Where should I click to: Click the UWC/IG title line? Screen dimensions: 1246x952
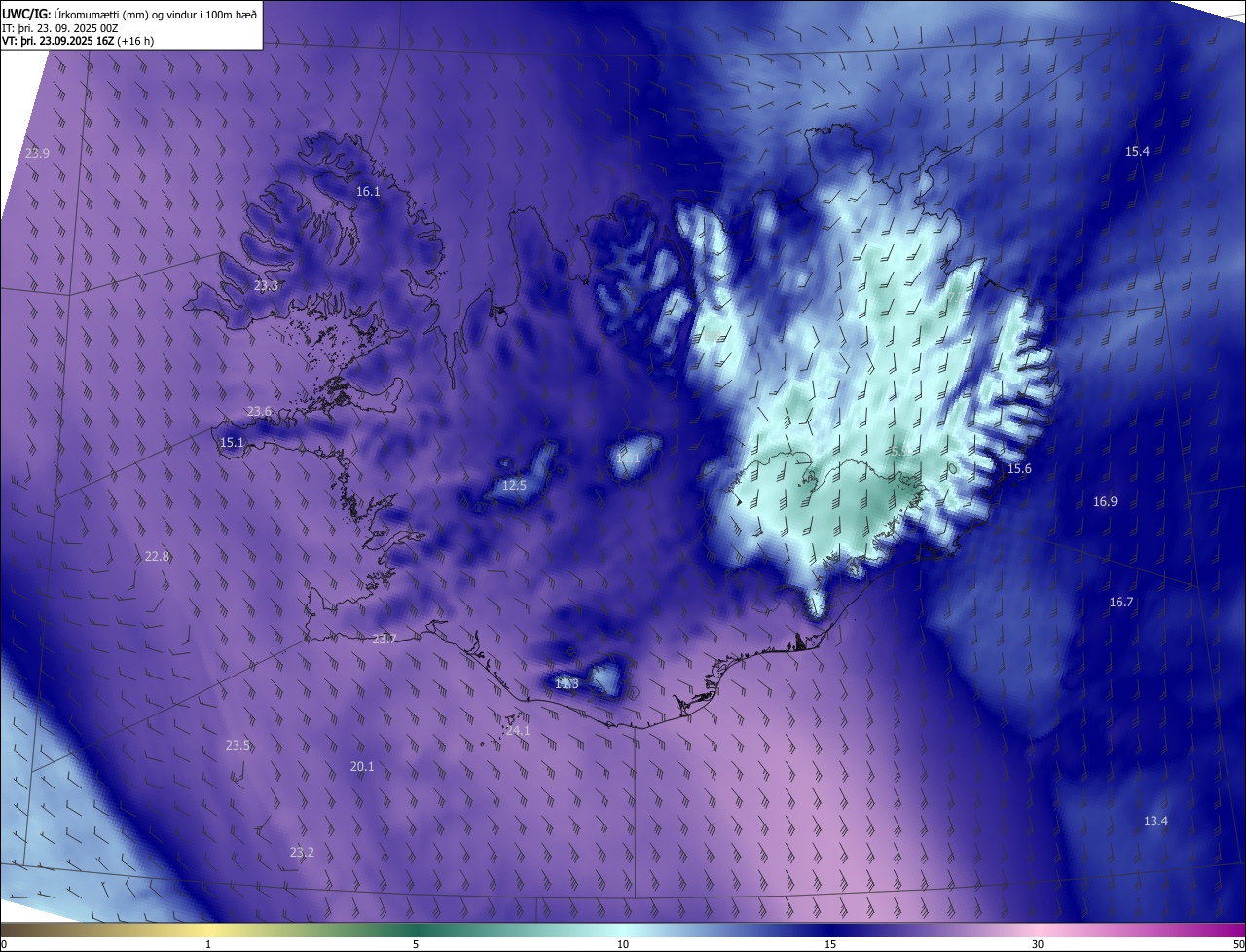(129, 13)
